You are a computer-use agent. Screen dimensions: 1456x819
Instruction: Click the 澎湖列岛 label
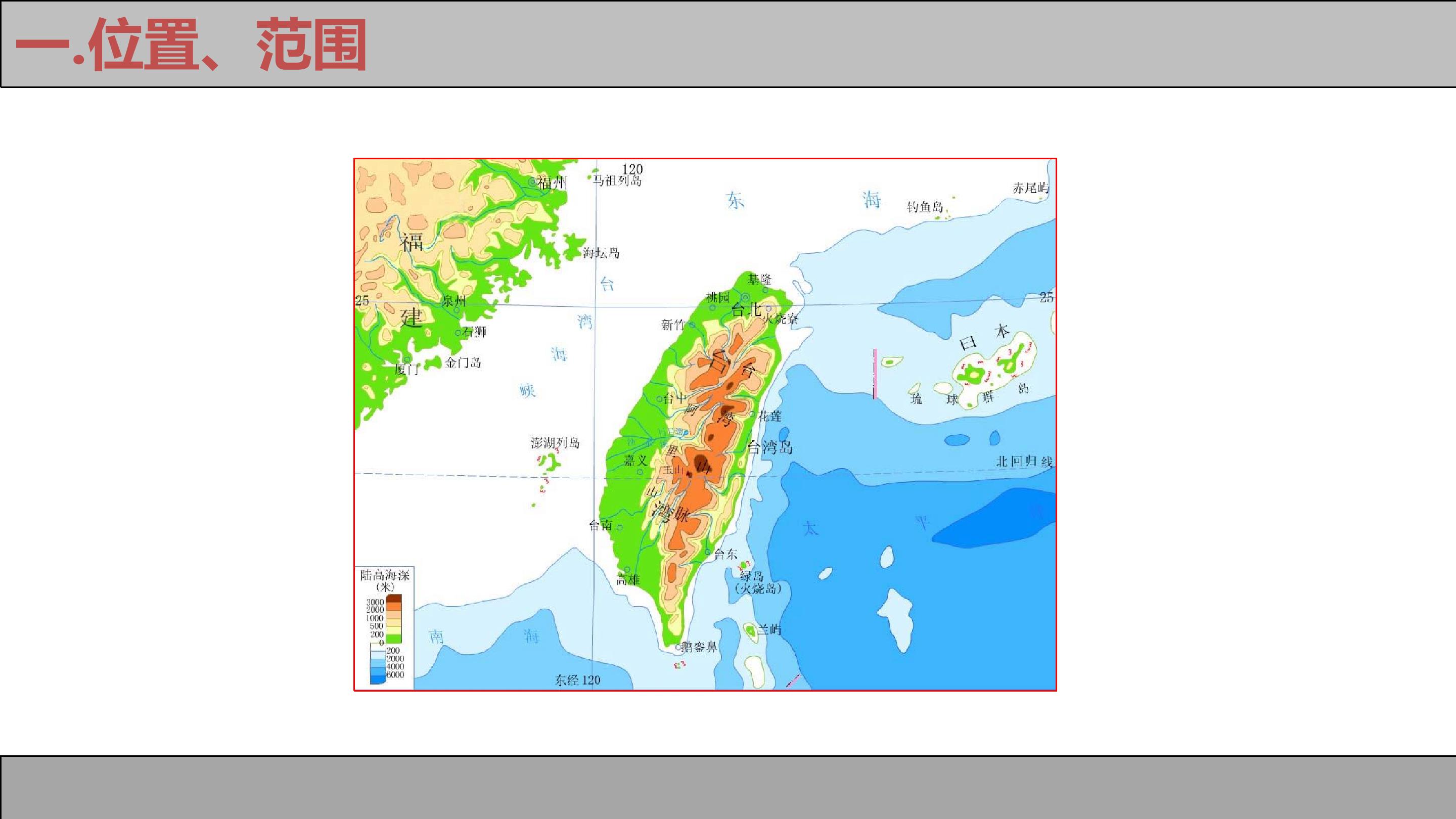click(x=555, y=442)
